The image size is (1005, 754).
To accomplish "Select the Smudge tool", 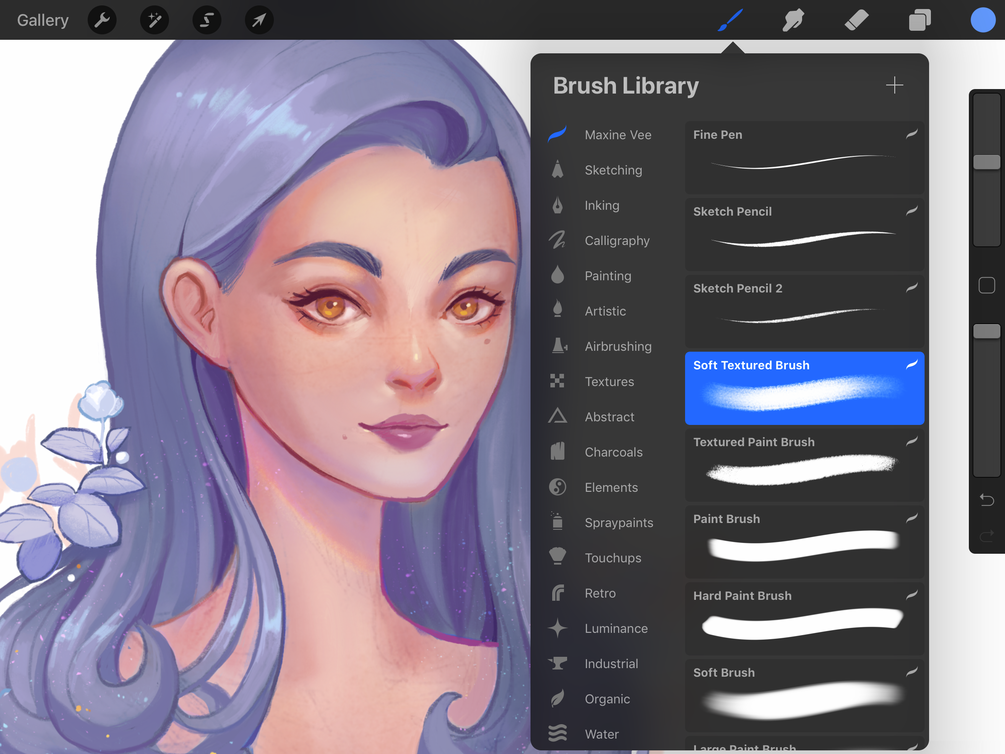I will tap(793, 20).
